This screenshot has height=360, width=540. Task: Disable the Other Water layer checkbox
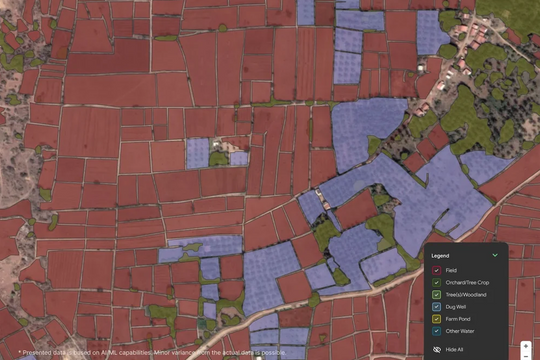coord(436,331)
